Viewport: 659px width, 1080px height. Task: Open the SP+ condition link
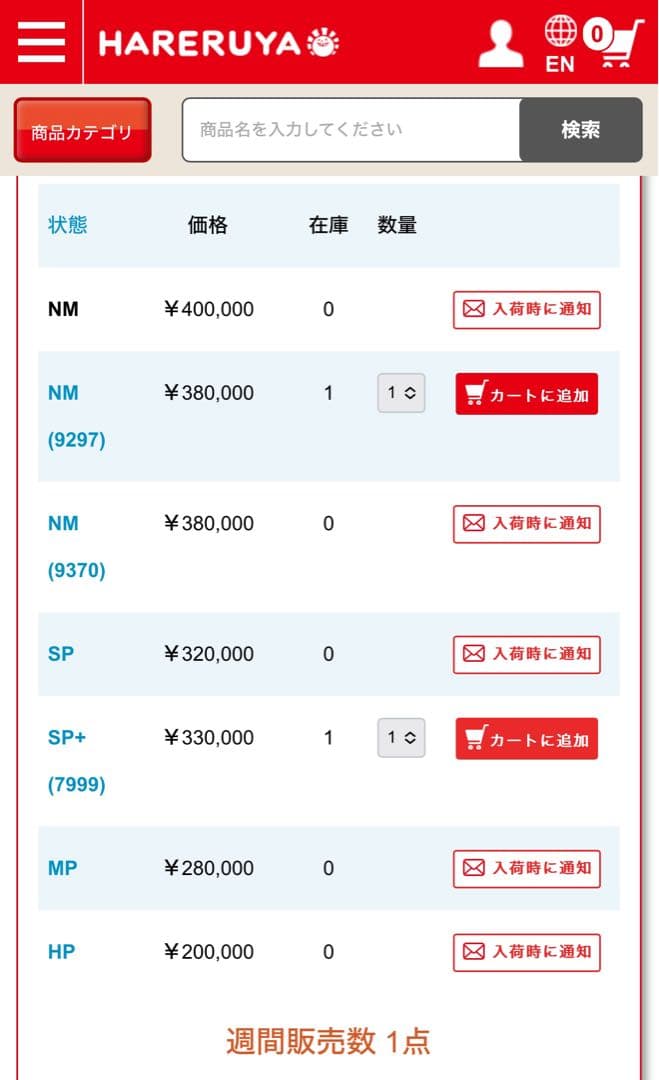click(67, 738)
